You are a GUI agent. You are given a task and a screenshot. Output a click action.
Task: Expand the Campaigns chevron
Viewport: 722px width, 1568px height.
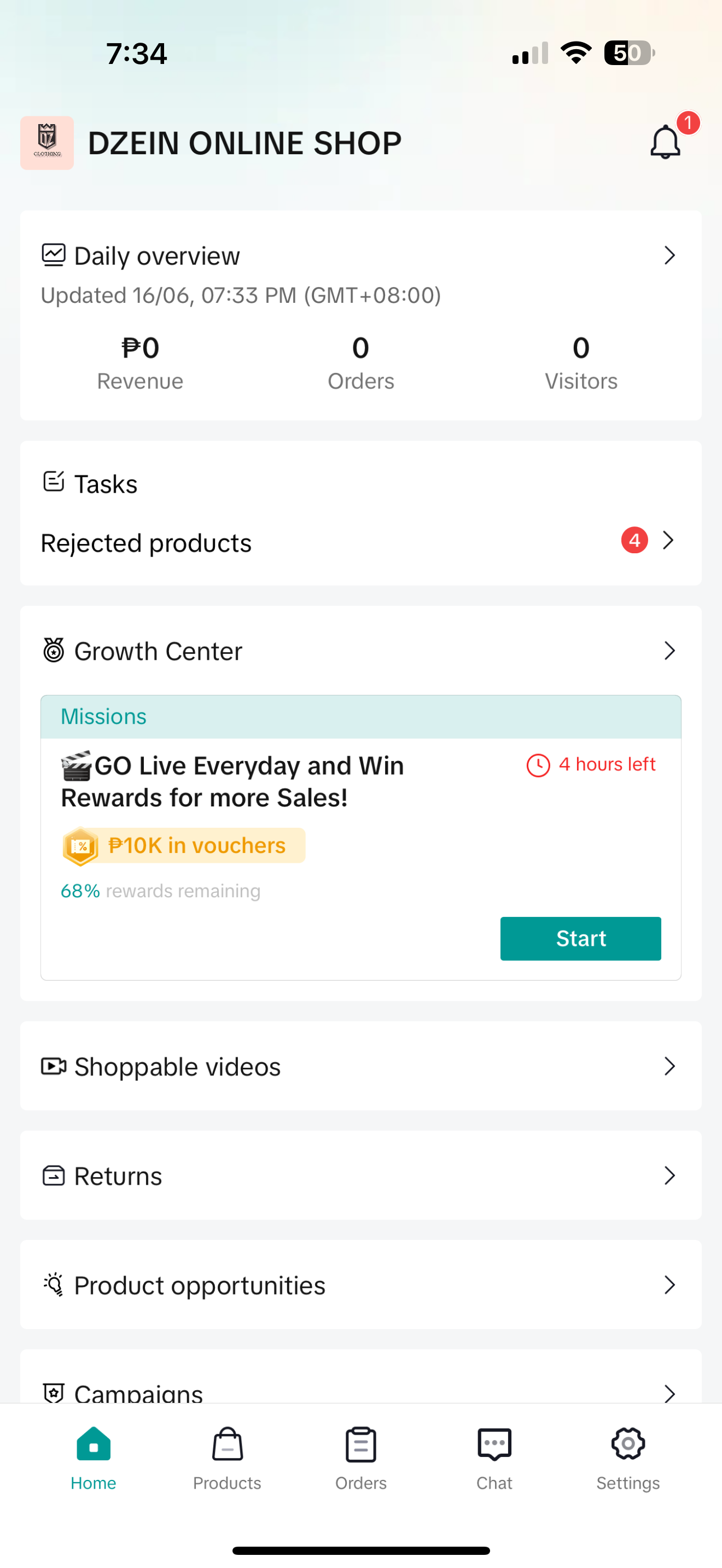coord(669,1393)
